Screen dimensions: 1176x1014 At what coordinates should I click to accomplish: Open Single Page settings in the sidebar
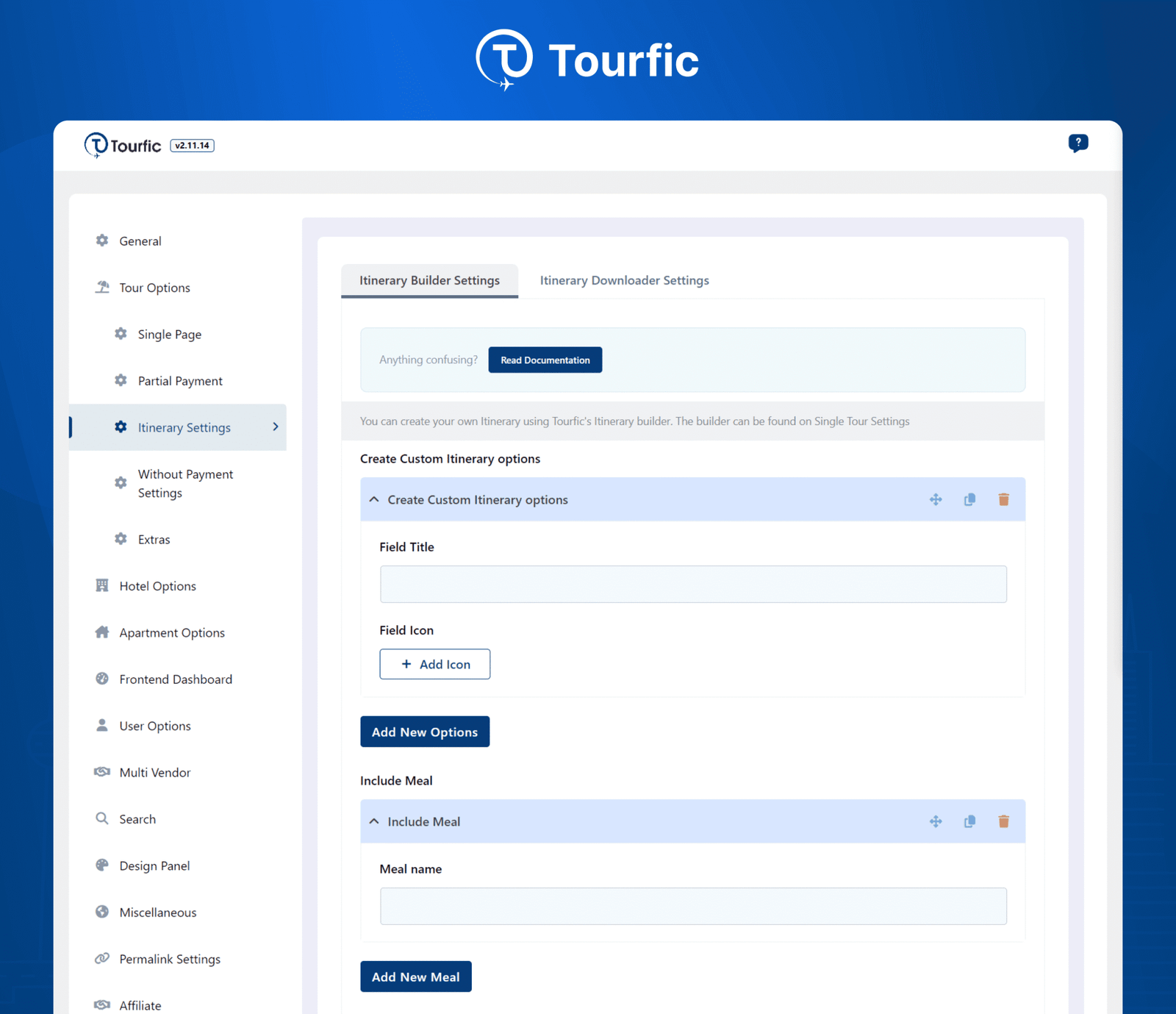[x=169, y=335]
